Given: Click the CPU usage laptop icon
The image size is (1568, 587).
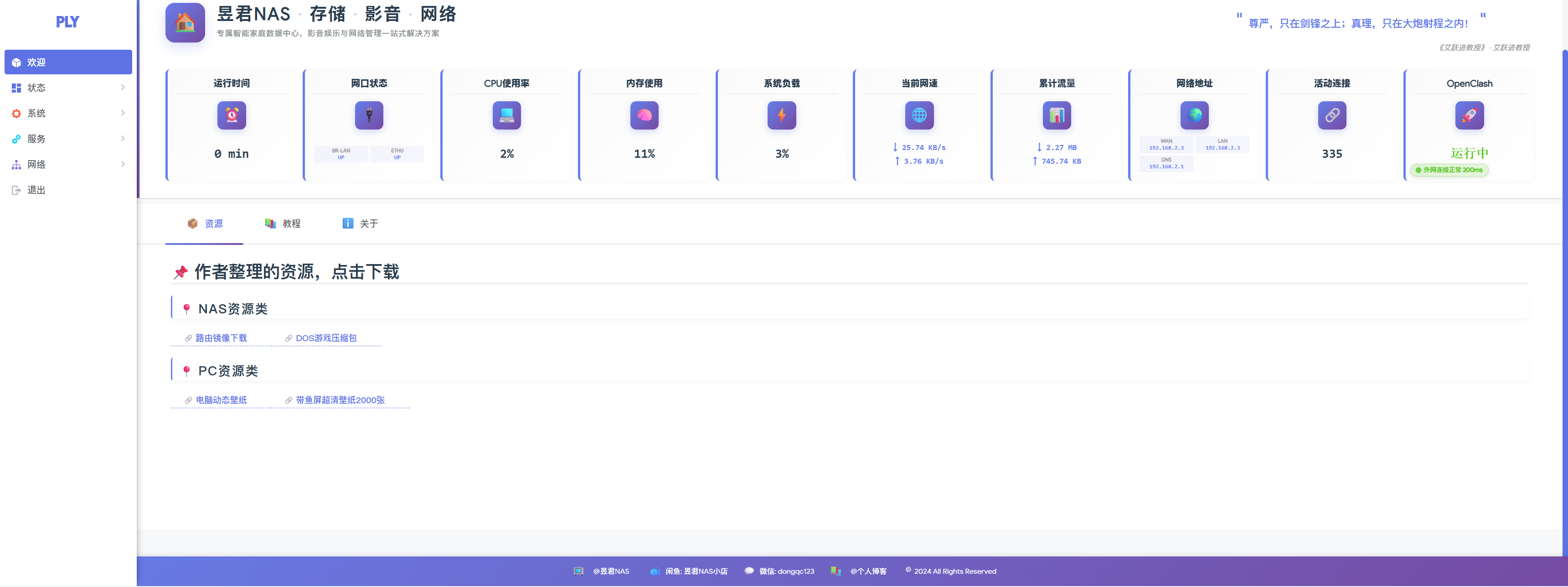Looking at the screenshot, I should pyautogui.click(x=506, y=115).
